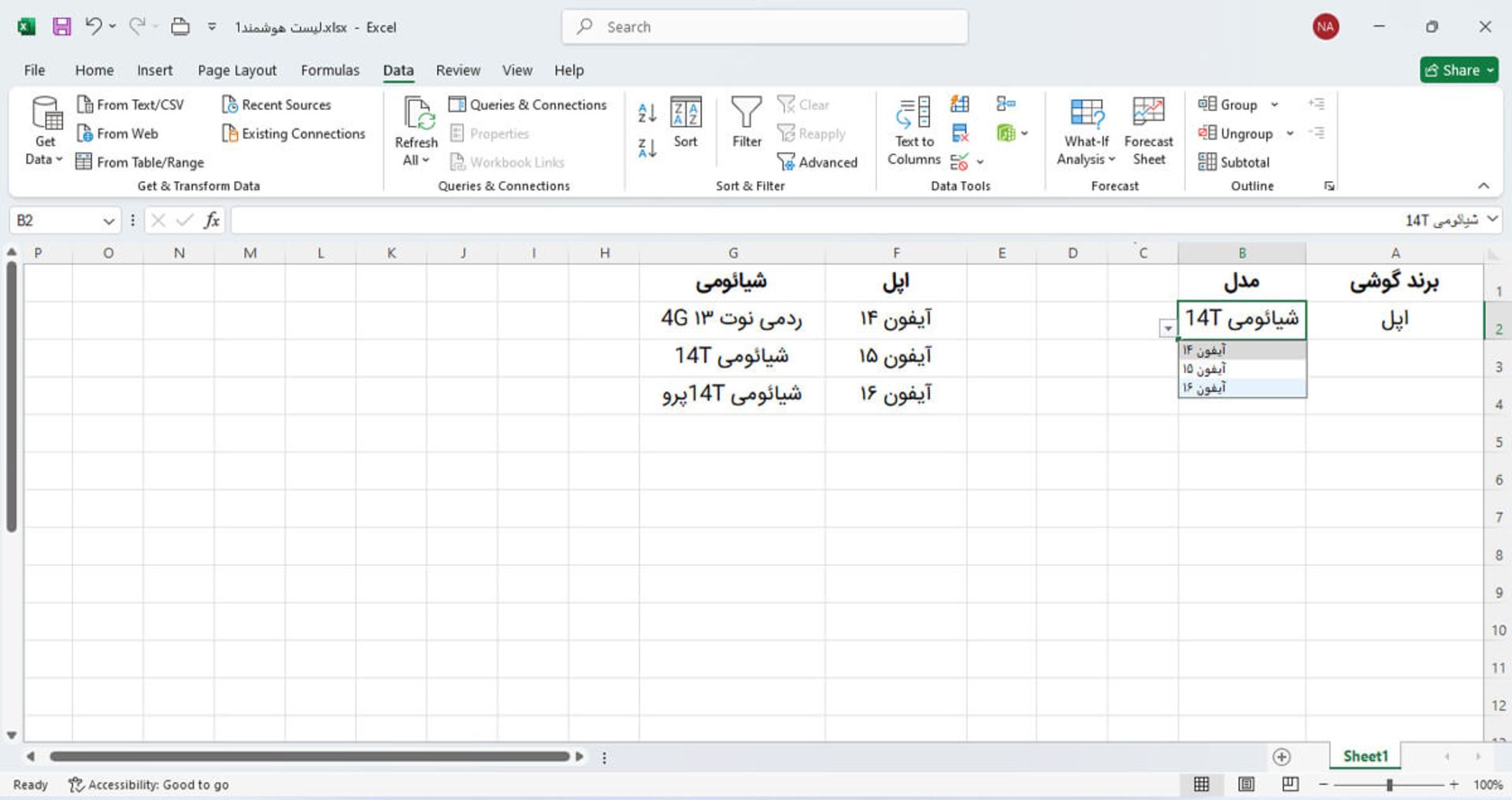Image resolution: width=1512 pixels, height=800 pixels.
Task: Select آیفون ۱۵ from the dropdown list
Action: (1241, 369)
